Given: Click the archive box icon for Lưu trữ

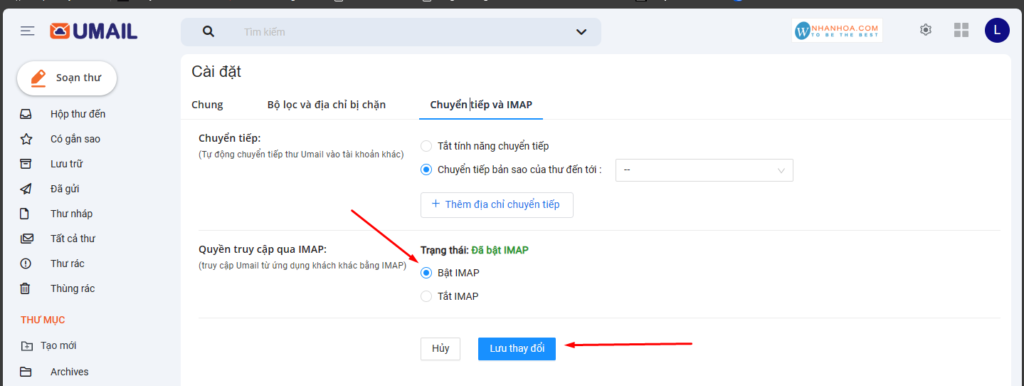Looking at the screenshot, I should (26, 164).
